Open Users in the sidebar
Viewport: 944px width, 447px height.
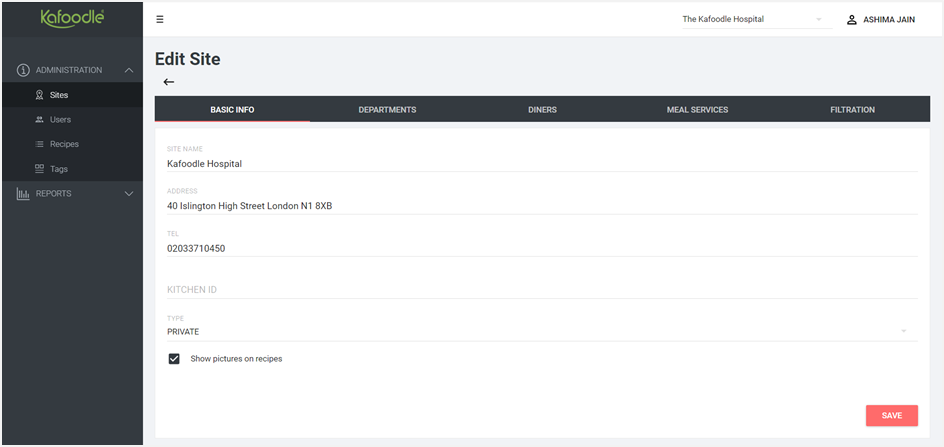(72, 120)
